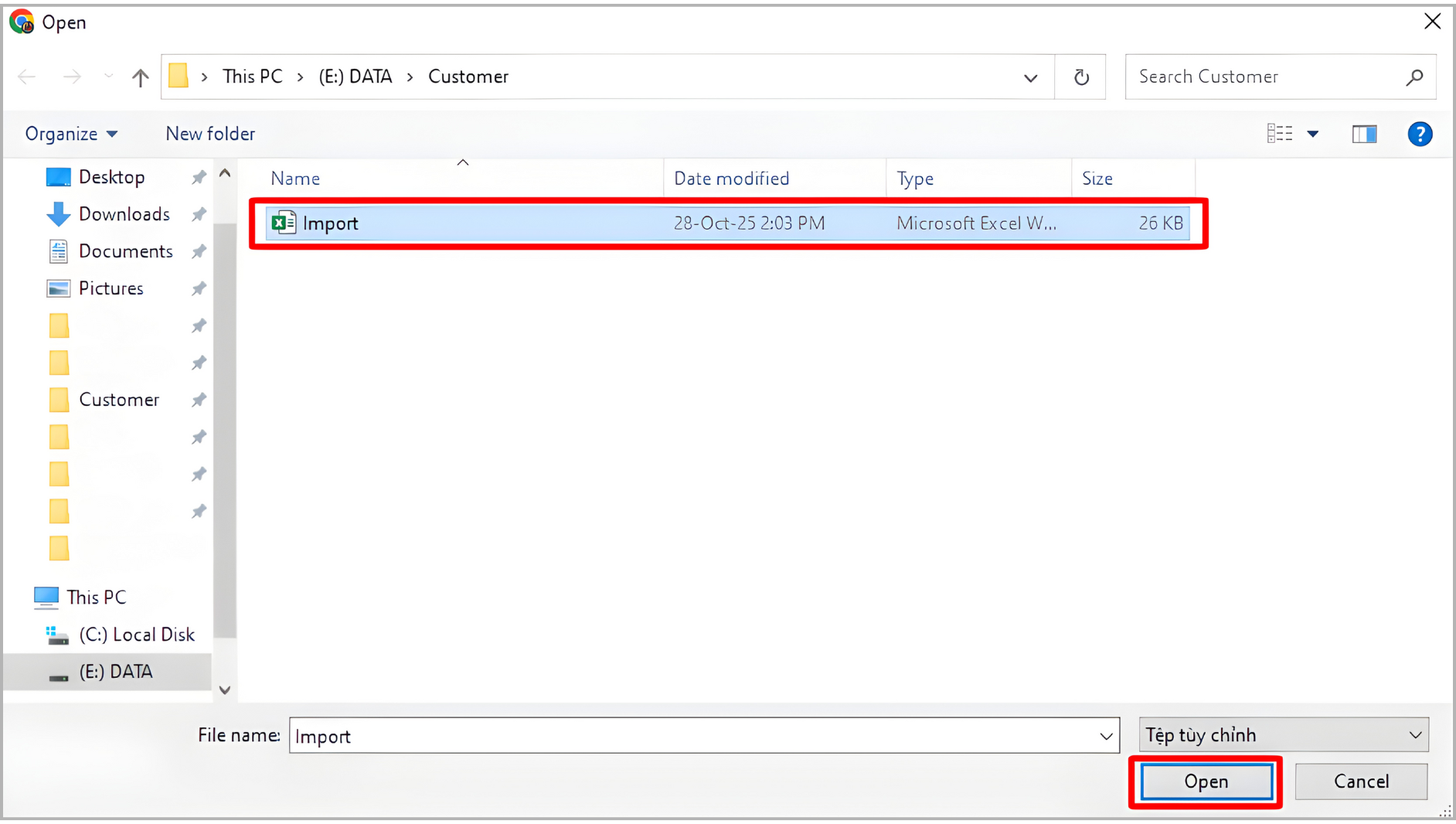Click the Refresh folder icon
1456x824 pixels.
[1081, 77]
